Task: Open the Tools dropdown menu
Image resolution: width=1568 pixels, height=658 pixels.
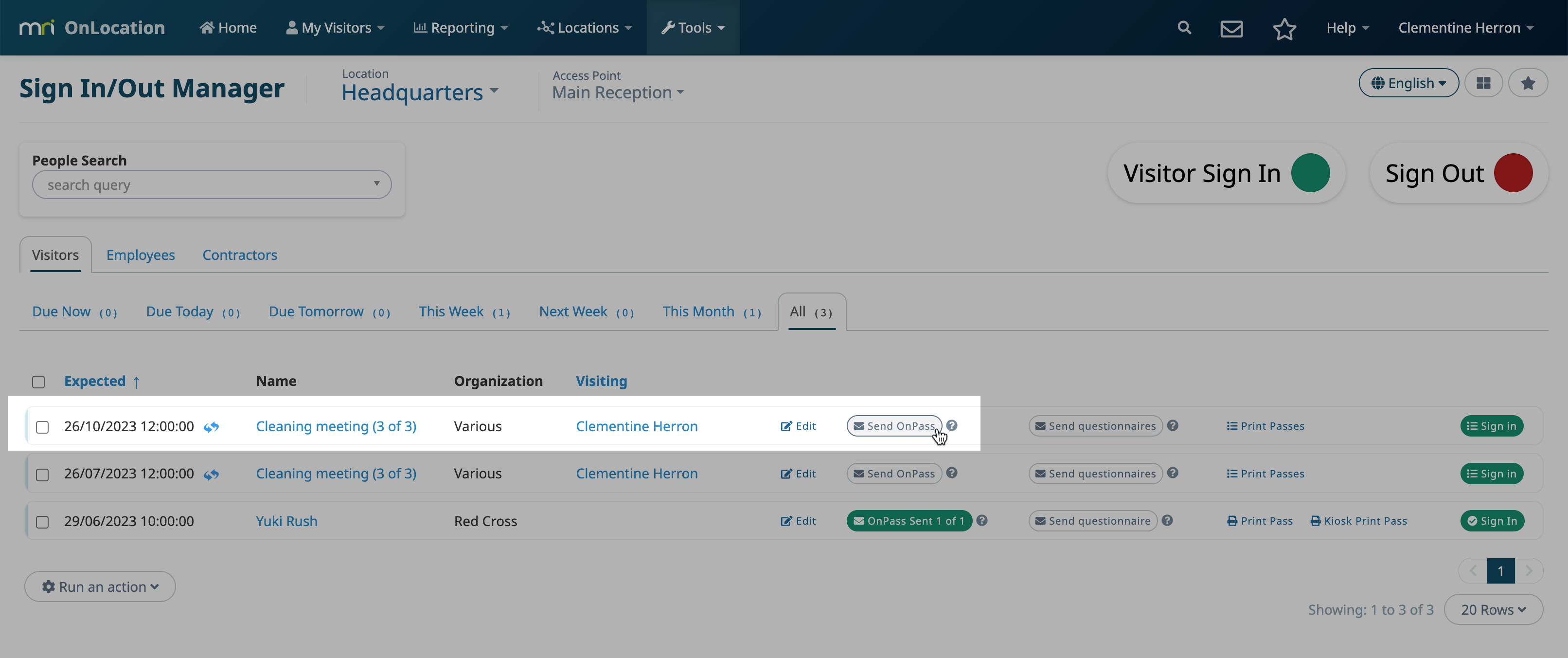Action: [x=693, y=27]
